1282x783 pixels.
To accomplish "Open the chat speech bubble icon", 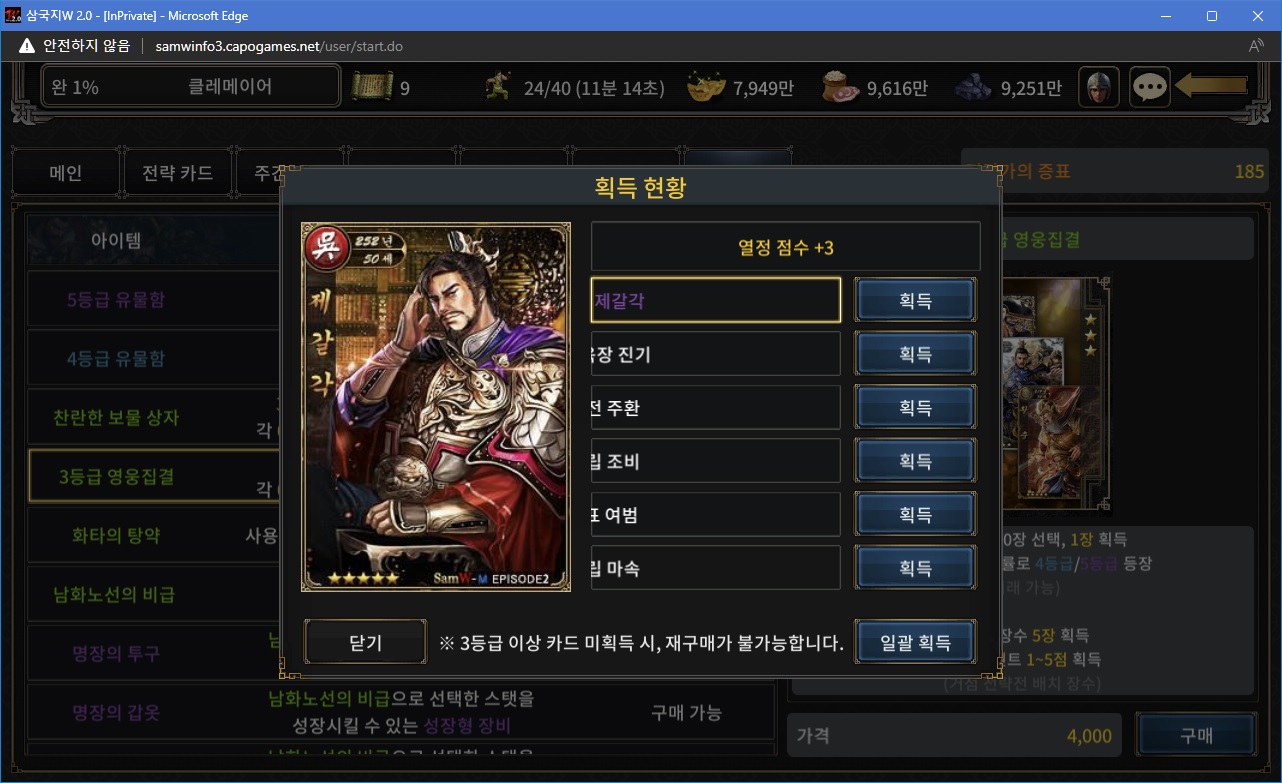I will click(1150, 87).
